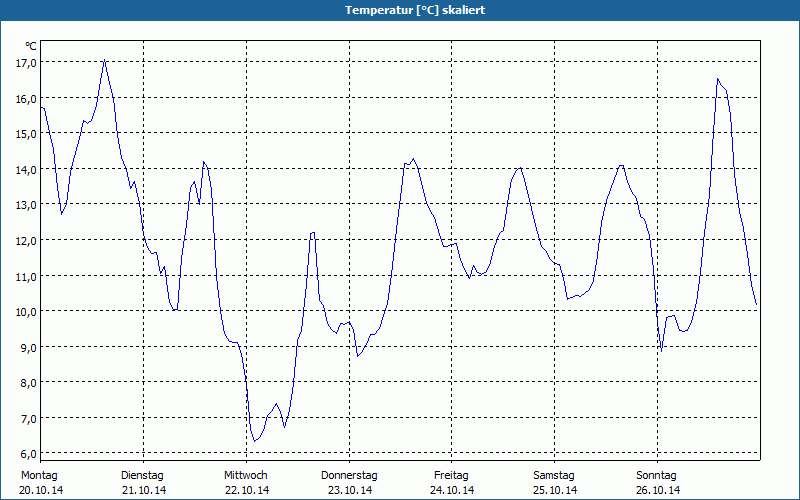The width and height of the screenshot is (800, 500).
Task: Click the curve's lowest point on Wednesday
Action: point(254,441)
